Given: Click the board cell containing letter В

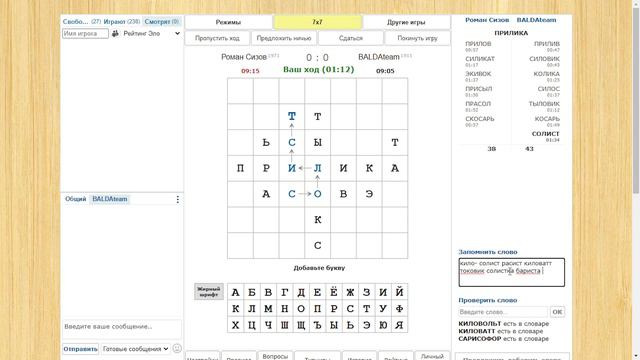Looking at the screenshot, I should click(x=343, y=194).
